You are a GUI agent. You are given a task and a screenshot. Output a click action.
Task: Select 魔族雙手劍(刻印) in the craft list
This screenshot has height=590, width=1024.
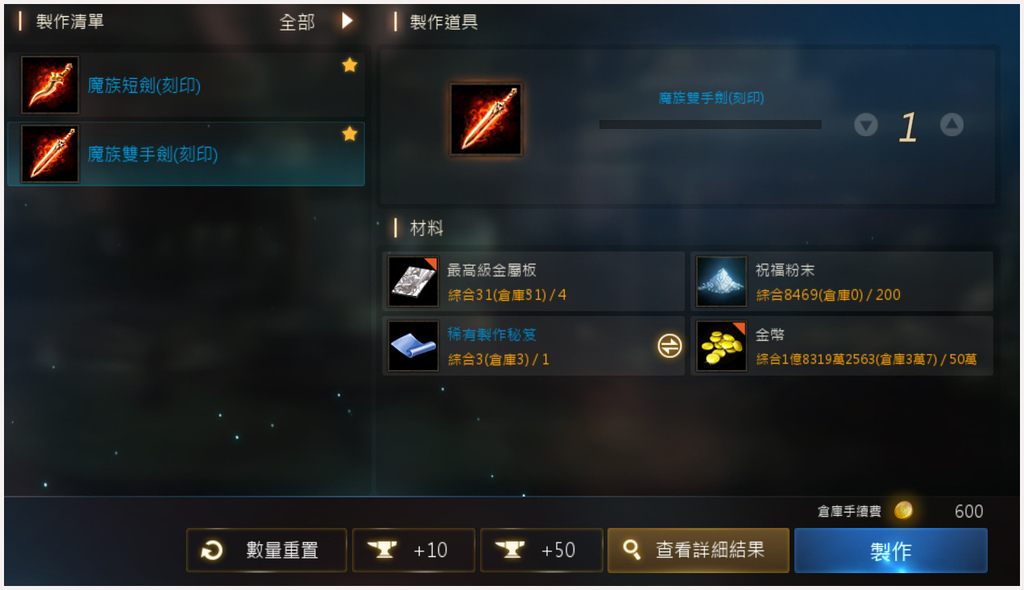tap(186, 154)
